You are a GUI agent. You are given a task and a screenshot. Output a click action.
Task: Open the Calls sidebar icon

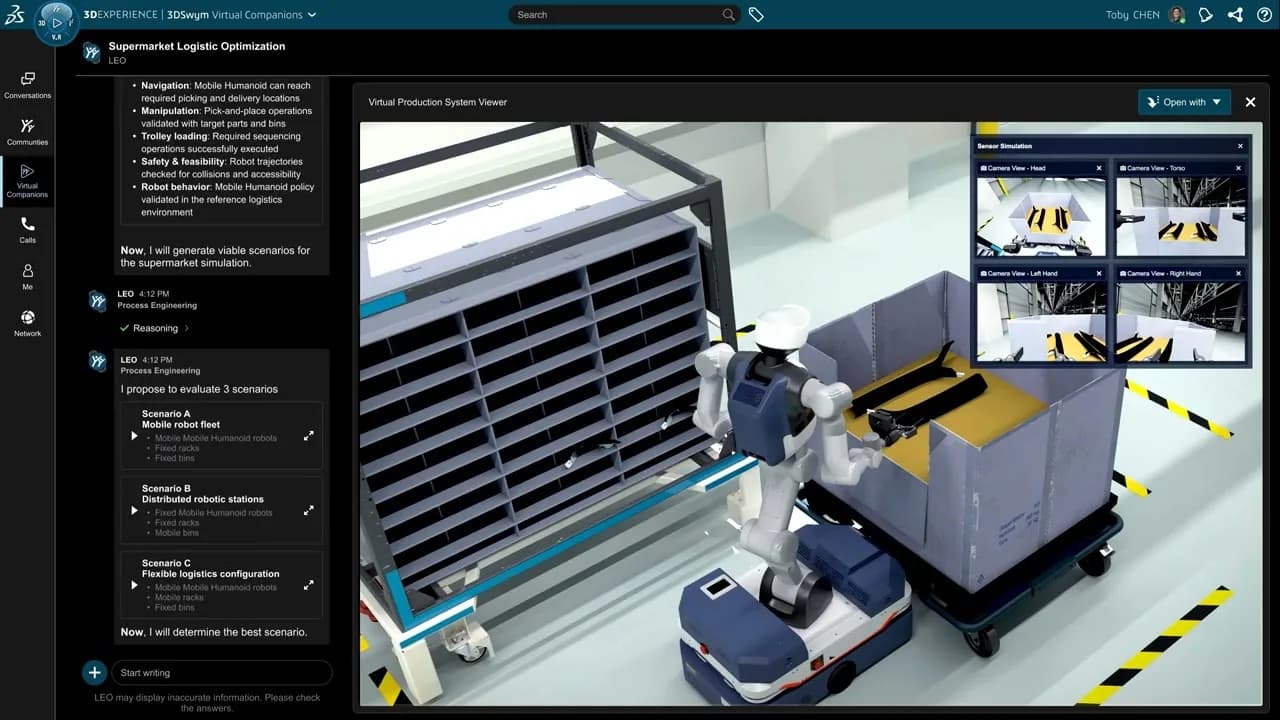pos(27,230)
